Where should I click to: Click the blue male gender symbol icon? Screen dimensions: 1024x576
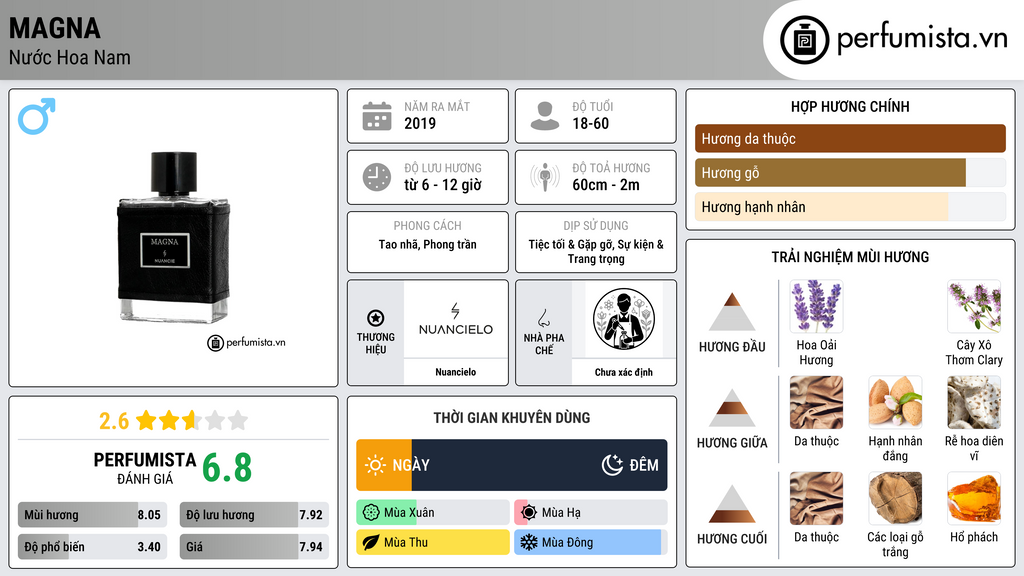coord(37,116)
